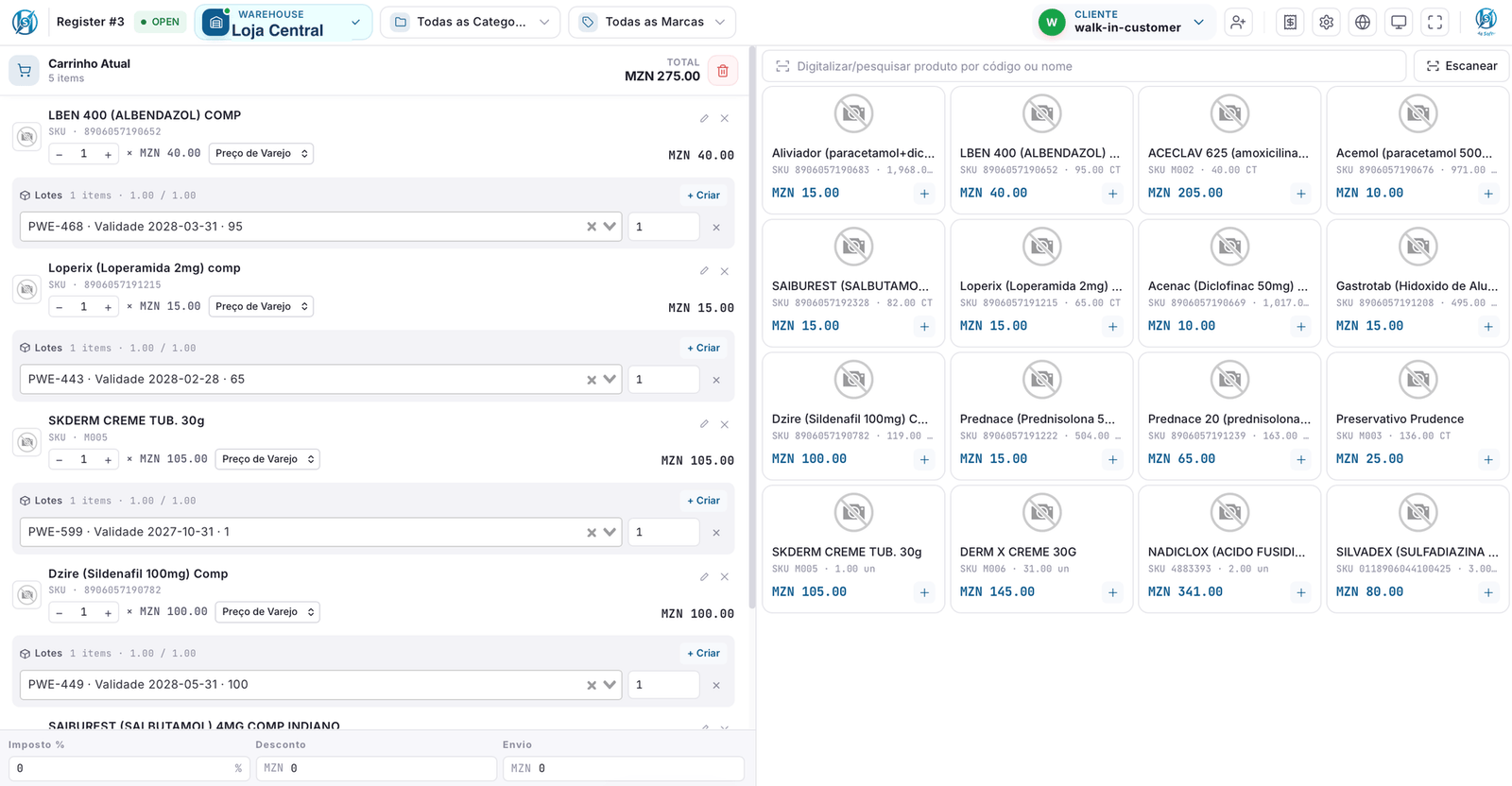Add ACECLAV 625 product with plus icon
This screenshot has width=1512, height=786.
point(1301,194)
